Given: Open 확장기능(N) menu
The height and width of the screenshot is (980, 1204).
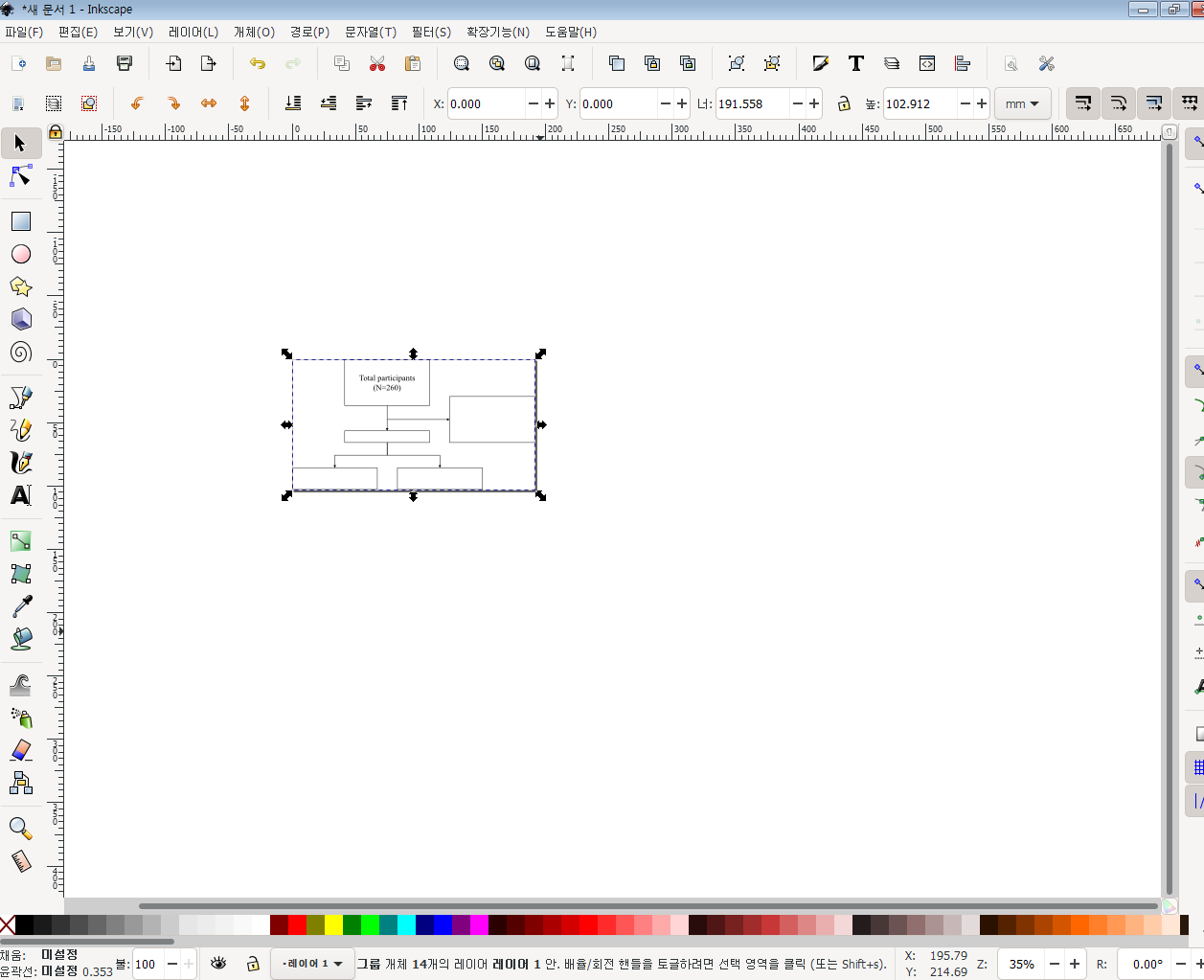Looking at the screenshot, I should (x=498, y=32).
